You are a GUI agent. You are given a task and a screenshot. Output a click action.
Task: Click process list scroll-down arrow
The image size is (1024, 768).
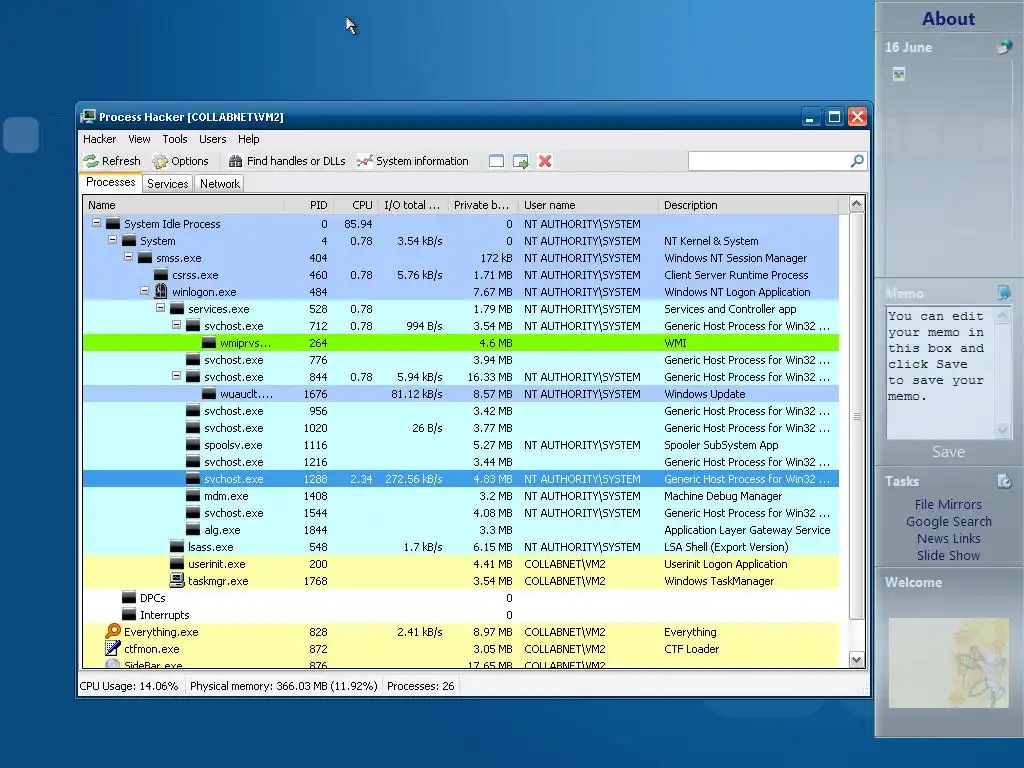pyautogui.click(x=856, y=660)
